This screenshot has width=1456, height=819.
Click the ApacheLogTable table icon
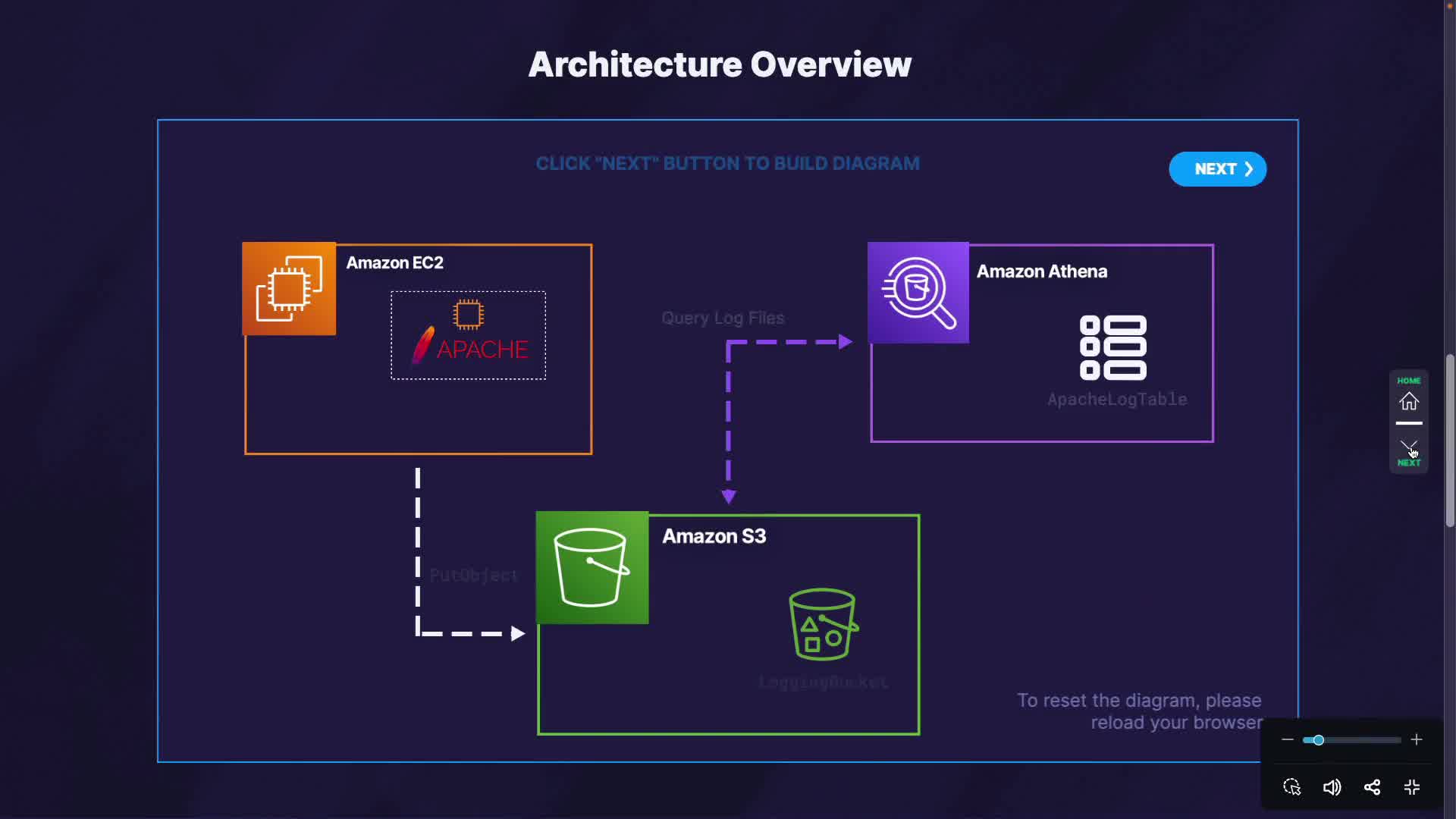point(1112,347)
